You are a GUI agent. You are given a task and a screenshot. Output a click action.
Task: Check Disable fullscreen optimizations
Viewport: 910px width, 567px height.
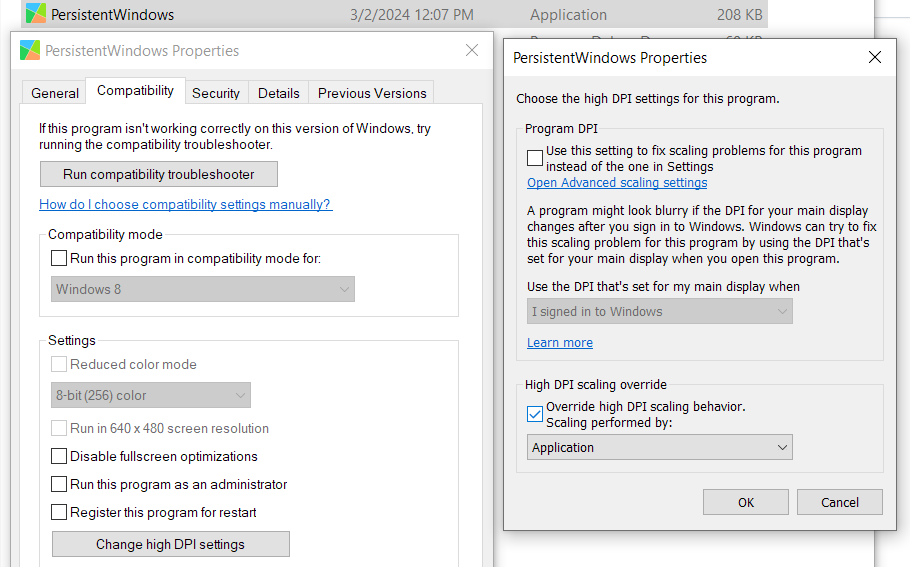[x=59, y=456]
